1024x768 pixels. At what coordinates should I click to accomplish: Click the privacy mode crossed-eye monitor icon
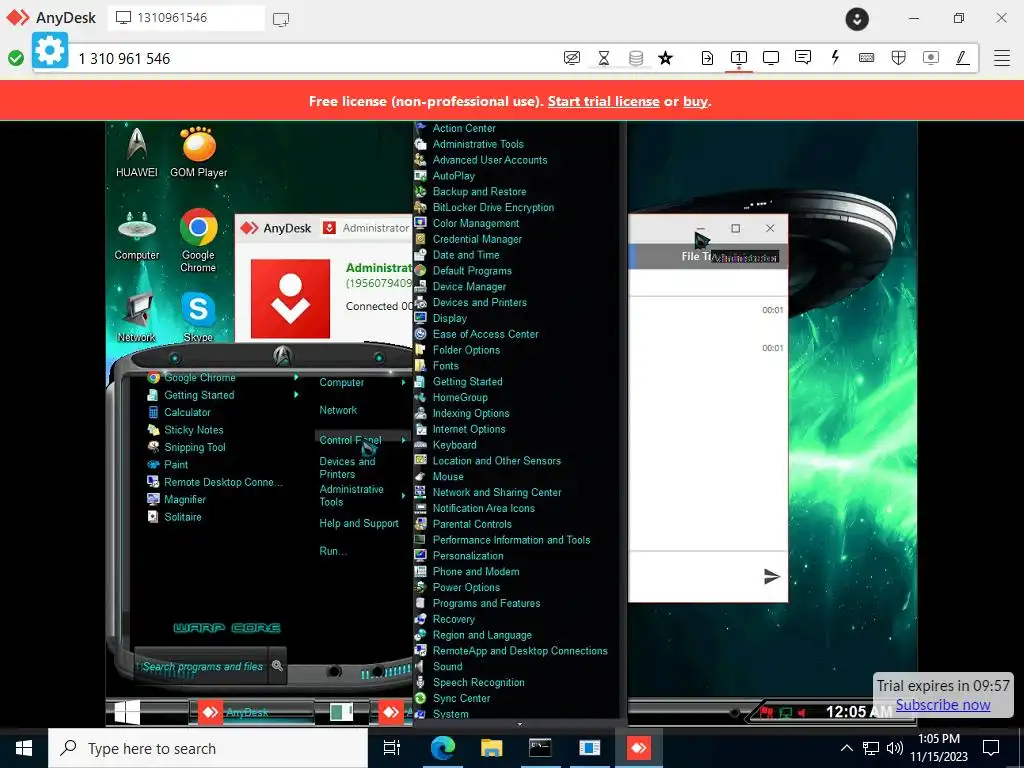(571, 58)
